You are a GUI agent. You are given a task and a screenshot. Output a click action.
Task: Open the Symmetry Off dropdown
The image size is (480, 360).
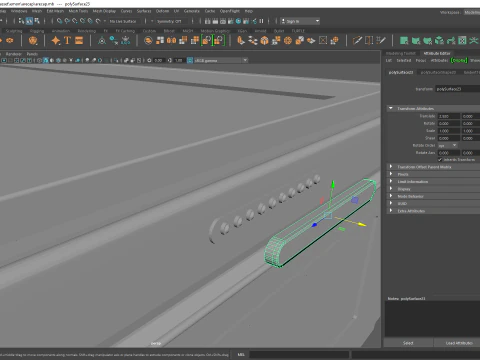[169, 21]
